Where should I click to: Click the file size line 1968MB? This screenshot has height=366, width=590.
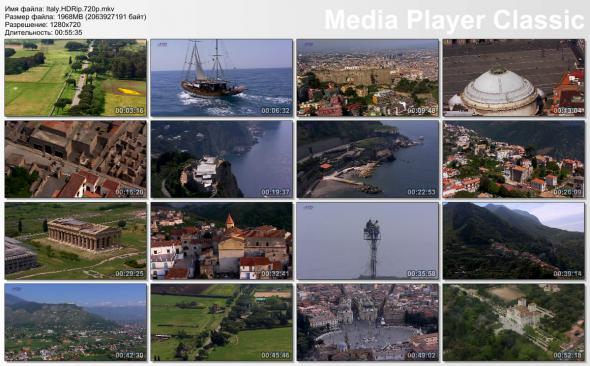tap(76, 17)
